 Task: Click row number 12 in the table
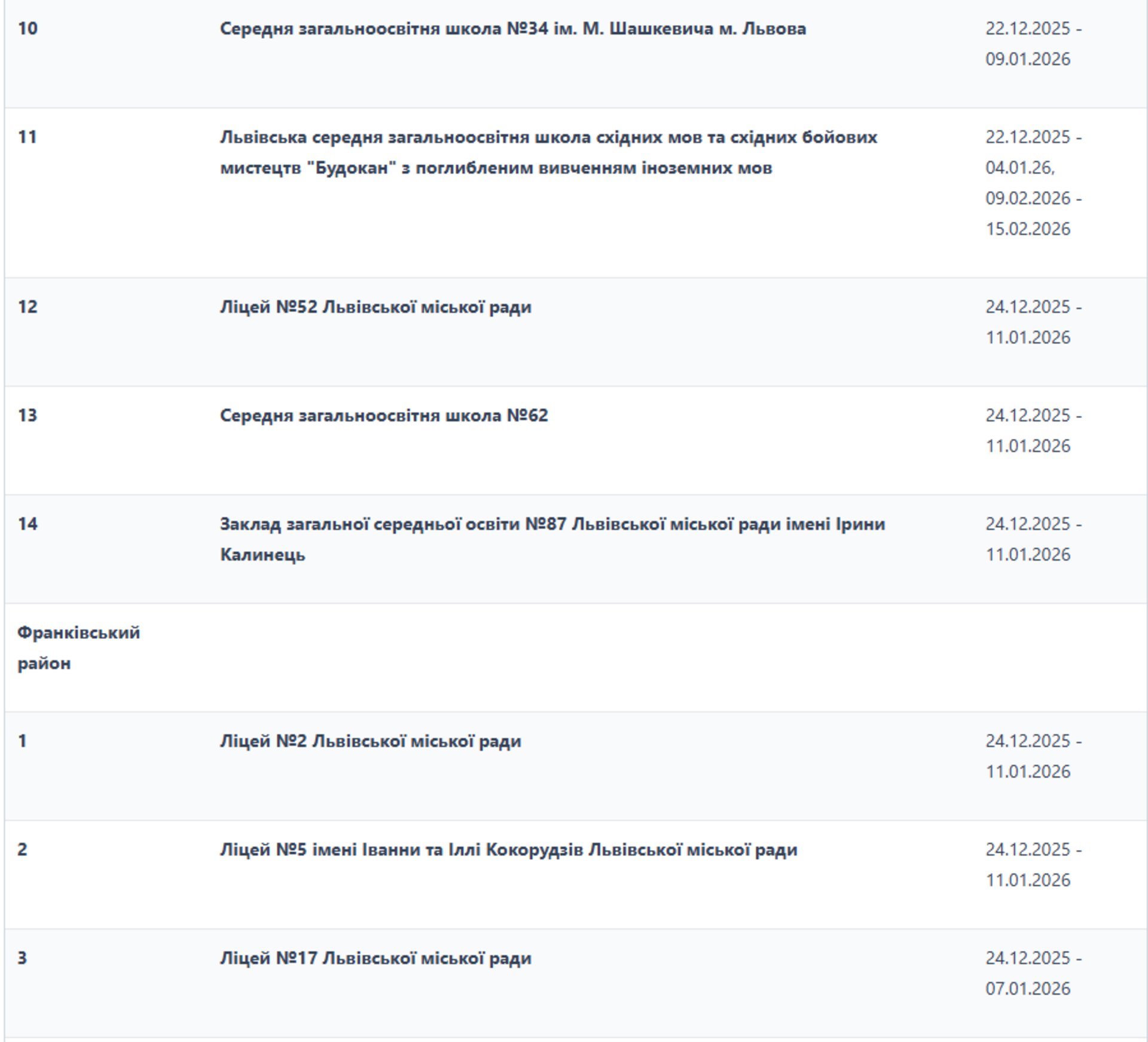[28, 307]
